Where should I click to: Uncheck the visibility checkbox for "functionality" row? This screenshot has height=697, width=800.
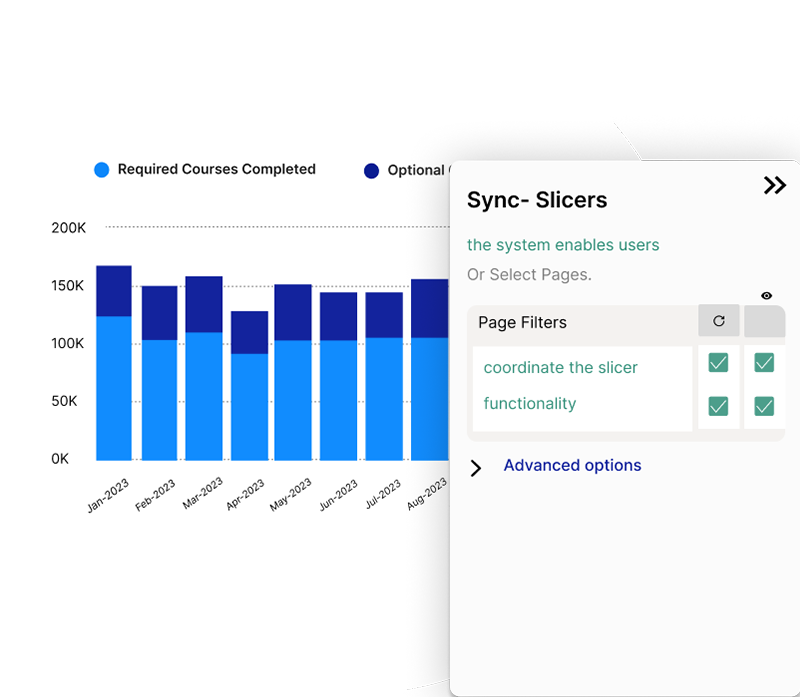click(764, 406)
